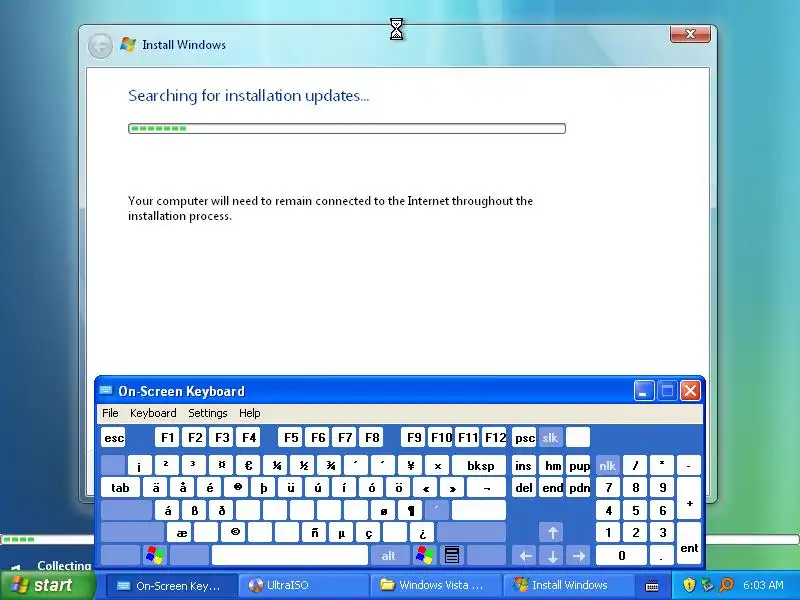Switch to UltraISO in the taskbar
800x600 pixels.
tap(304, 585)
